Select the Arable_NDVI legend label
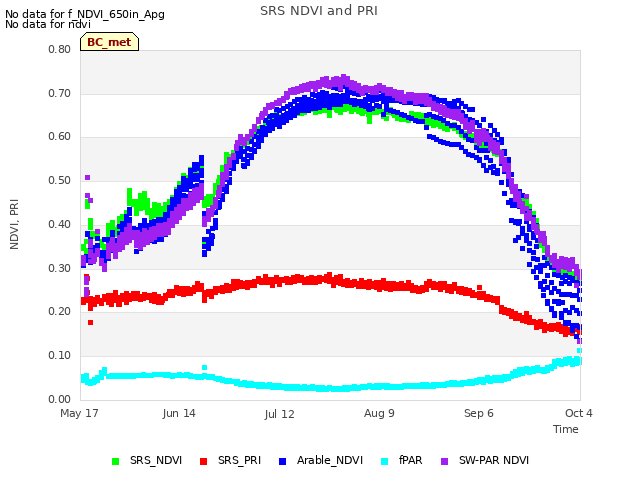 click(x=330, y=460)
